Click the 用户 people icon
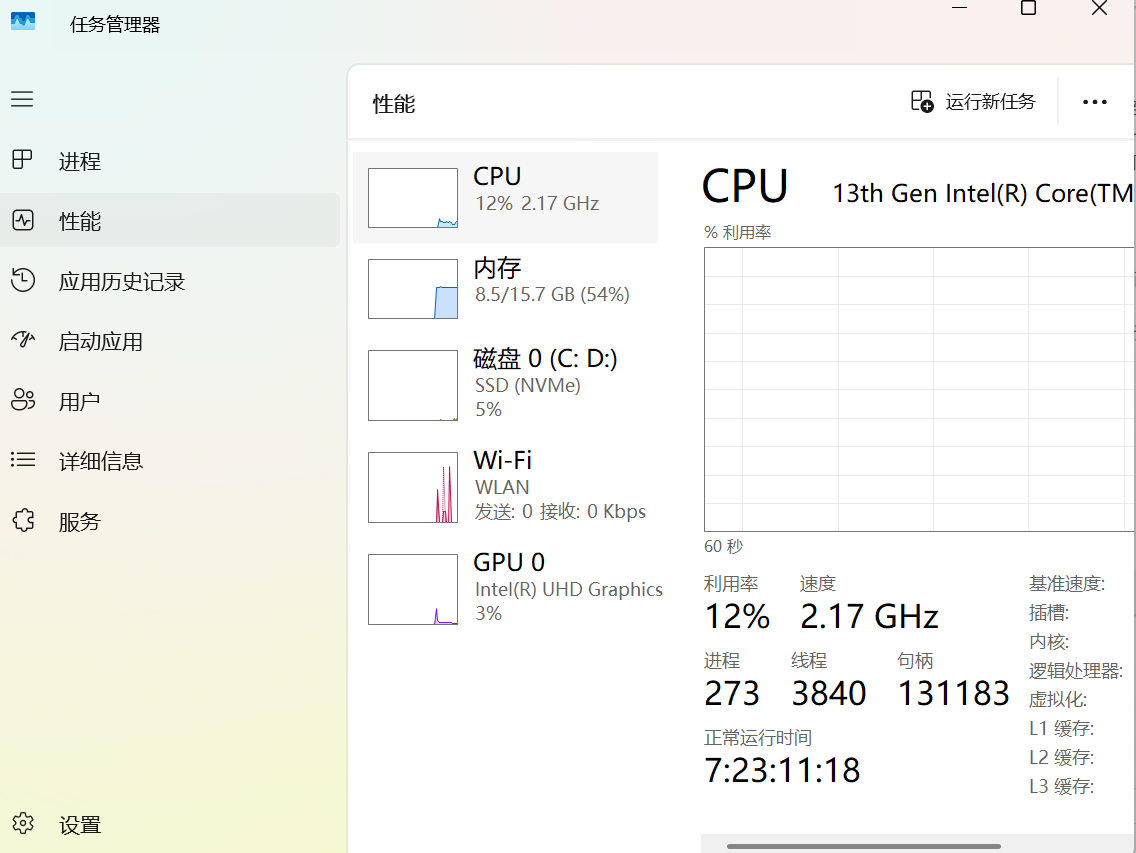This screenshot has width=1136, height=853. point(22,399)
